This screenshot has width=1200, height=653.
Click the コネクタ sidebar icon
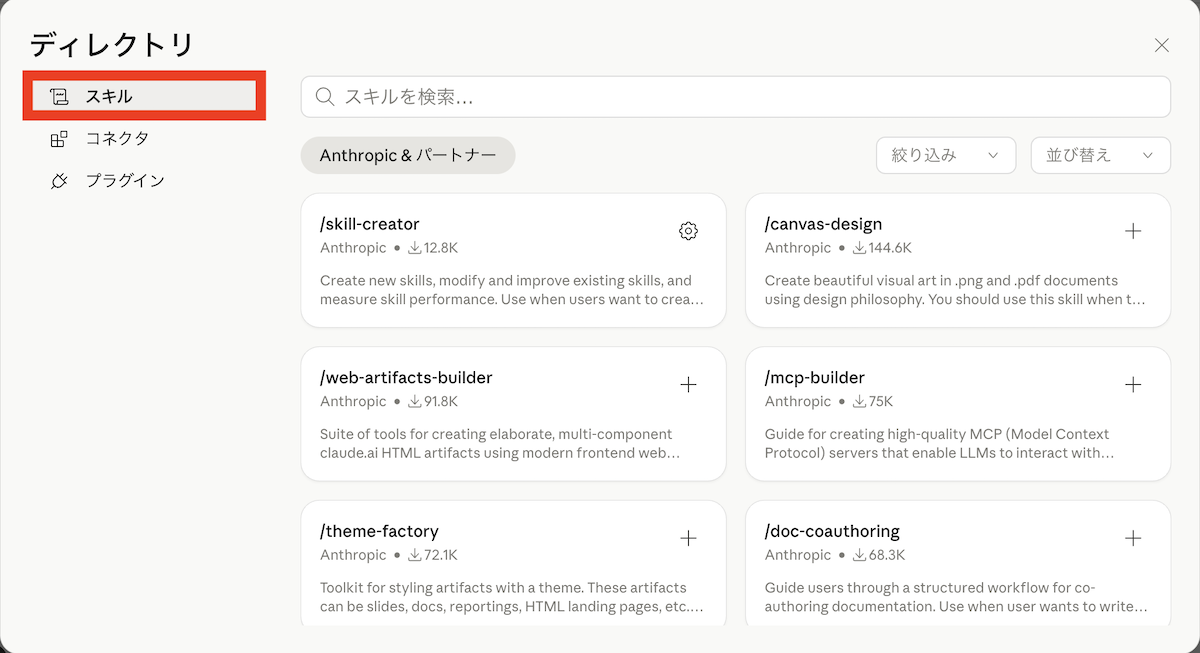point(59,139)
